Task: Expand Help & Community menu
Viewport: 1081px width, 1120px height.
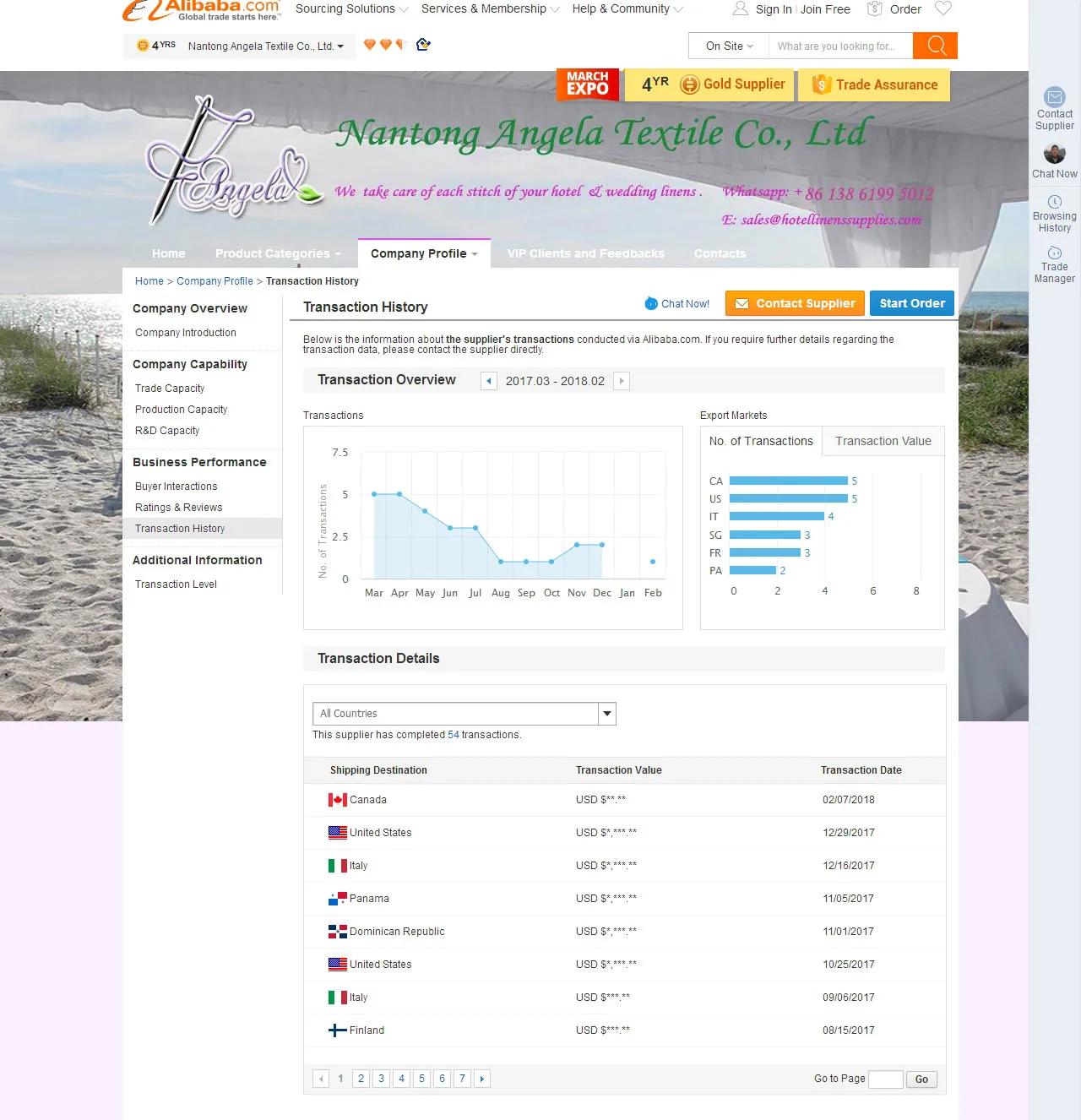Action: click(x=627, y=8)
